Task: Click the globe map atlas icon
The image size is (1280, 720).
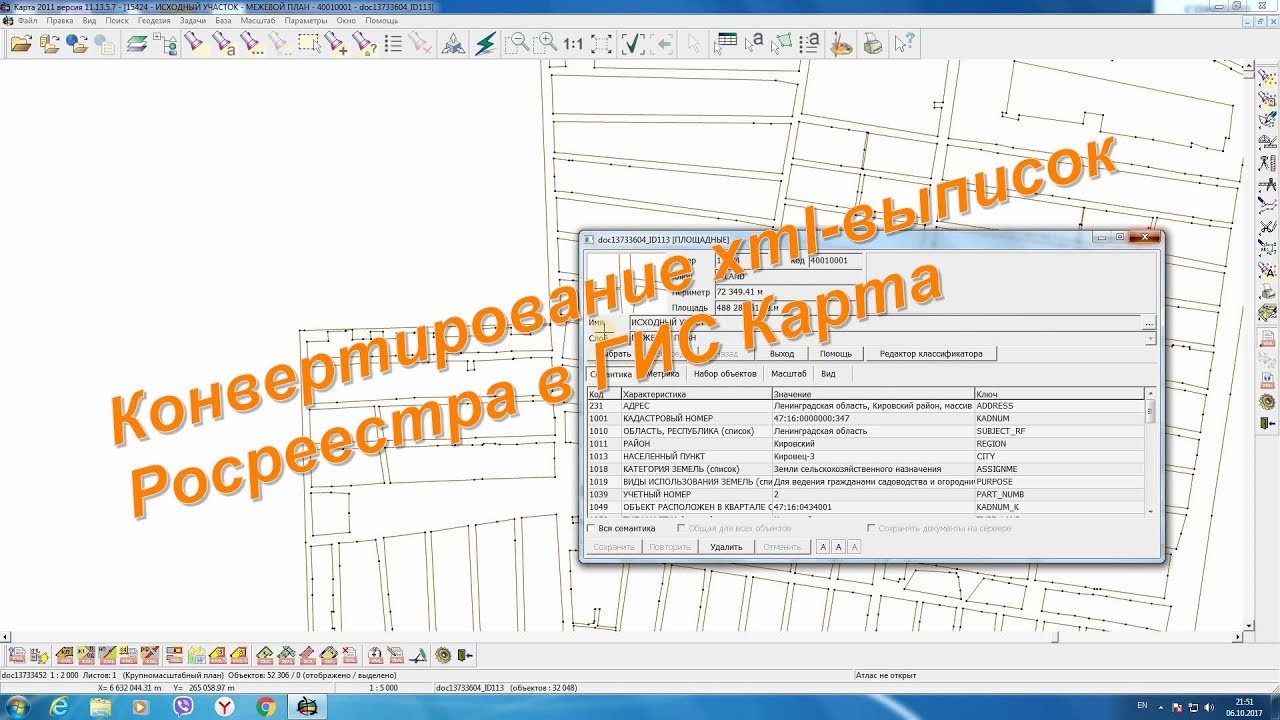Action: tap(77, 44)
